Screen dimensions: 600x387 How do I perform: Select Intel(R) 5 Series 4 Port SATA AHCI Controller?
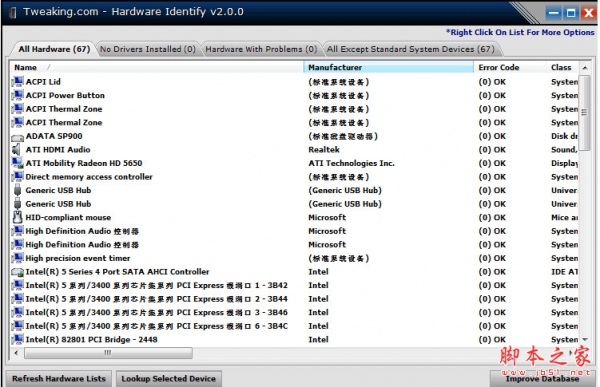tap(294, 272)
